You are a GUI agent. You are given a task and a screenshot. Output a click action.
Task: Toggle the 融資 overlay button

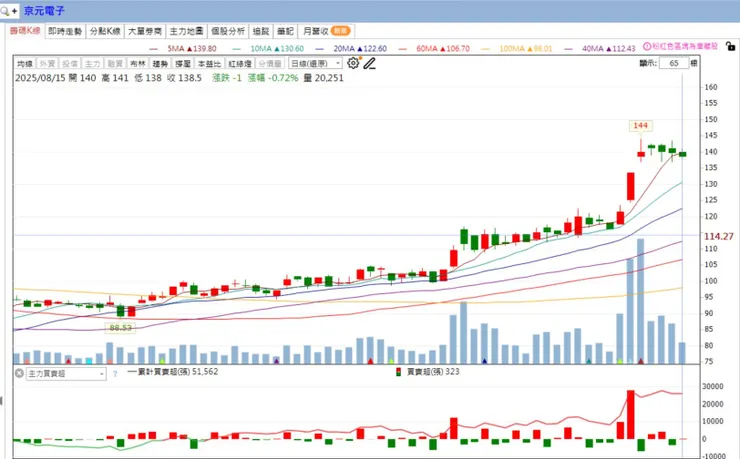coord(115,63)
